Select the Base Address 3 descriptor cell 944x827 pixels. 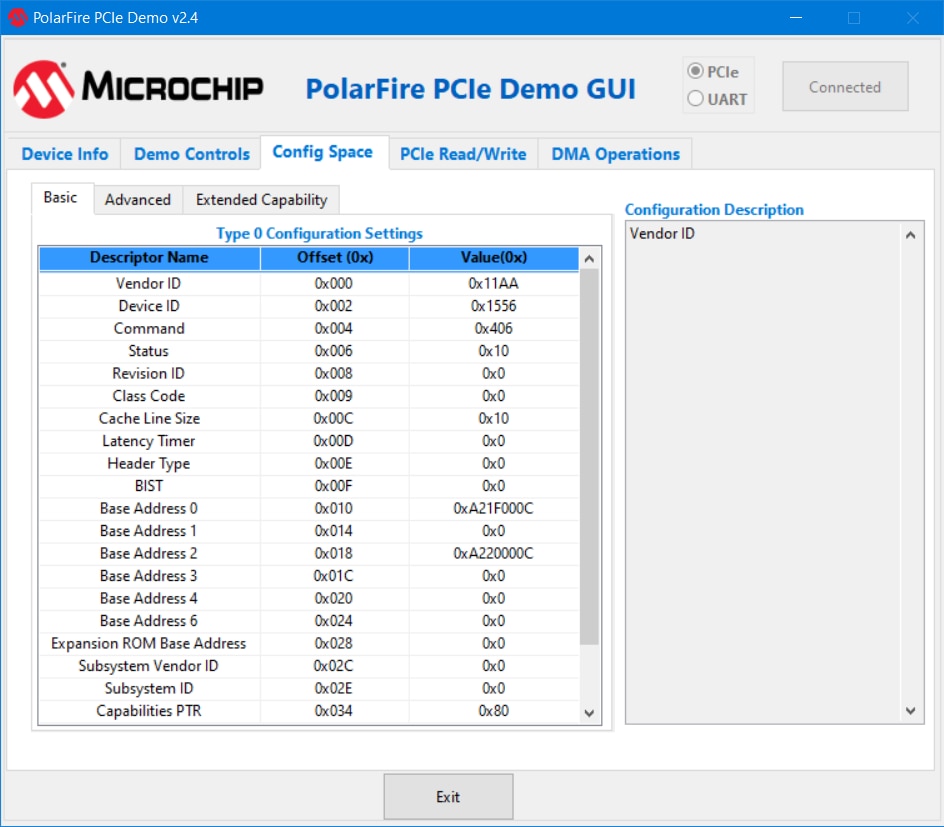tap(149, 576)
